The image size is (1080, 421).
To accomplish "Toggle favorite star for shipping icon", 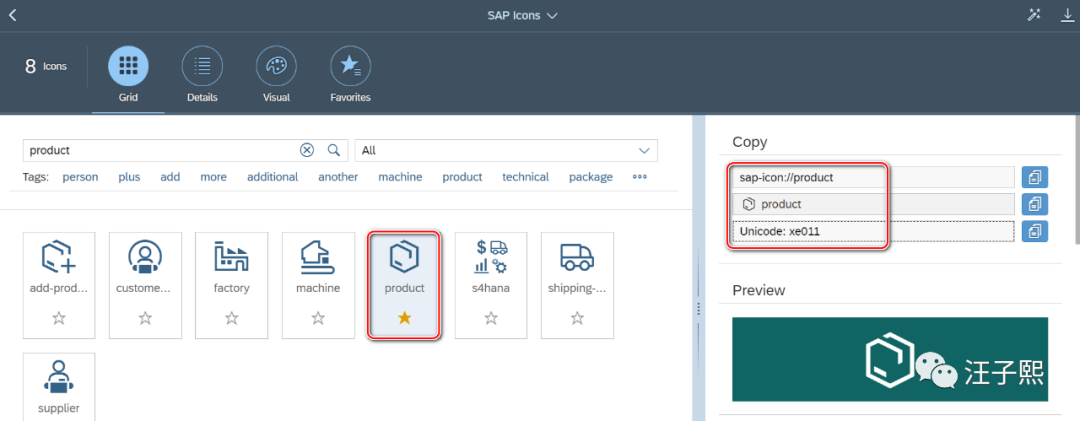I will [x=577, y=318].
